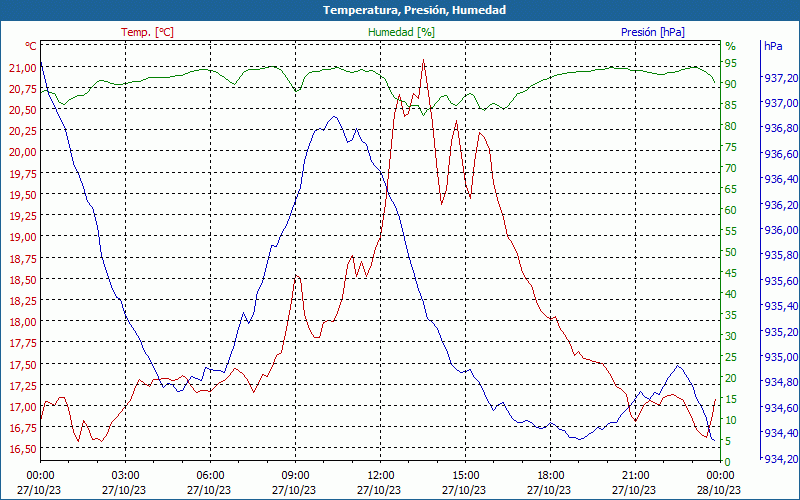Click the 19,25 temperature axis value

(x=23, y=216)
